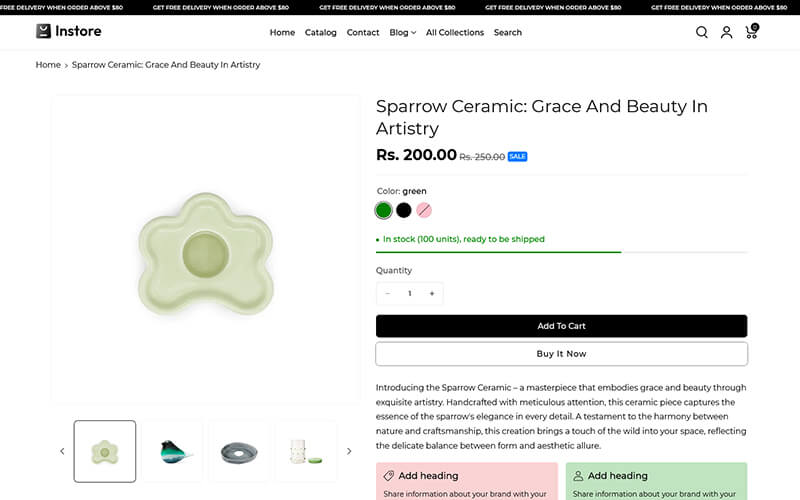
Task: Choose the pink crossed-out color option
Action: (424, 210)
